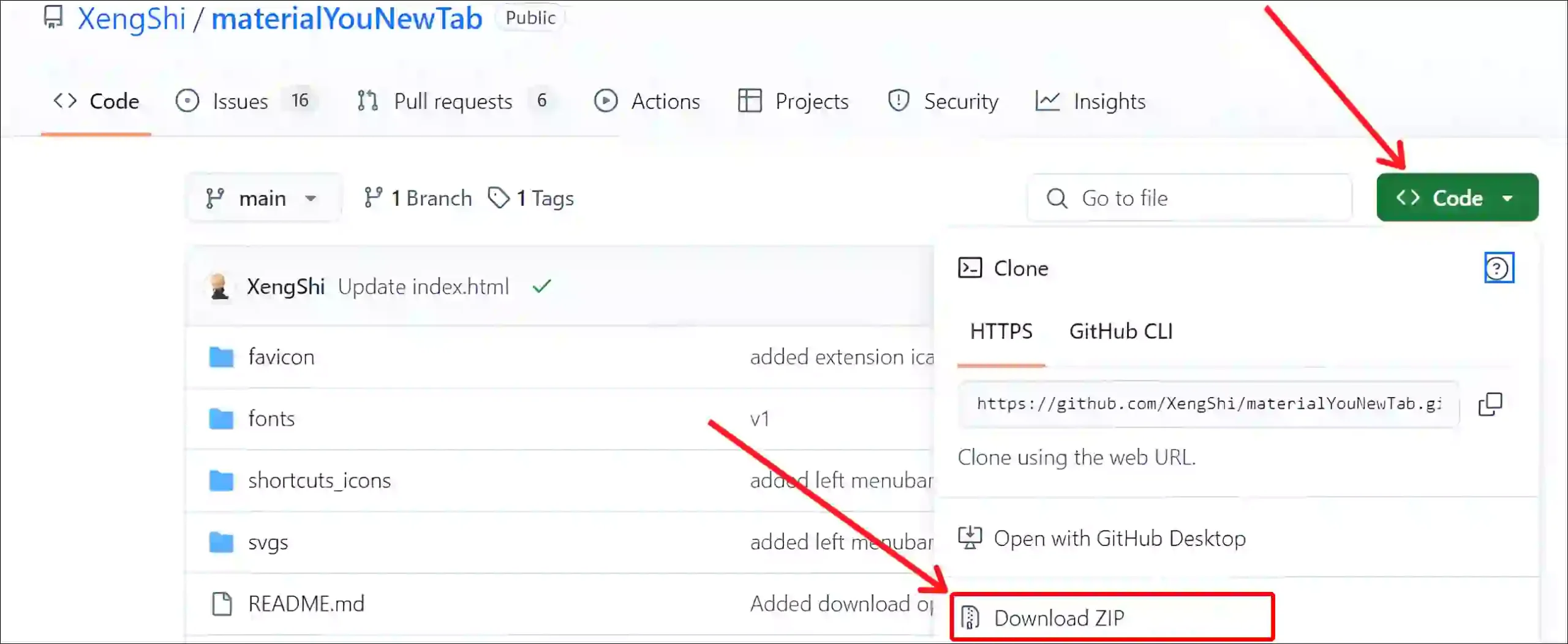Open the added extension commit message

pyautogui.click(x=842, y=357)
